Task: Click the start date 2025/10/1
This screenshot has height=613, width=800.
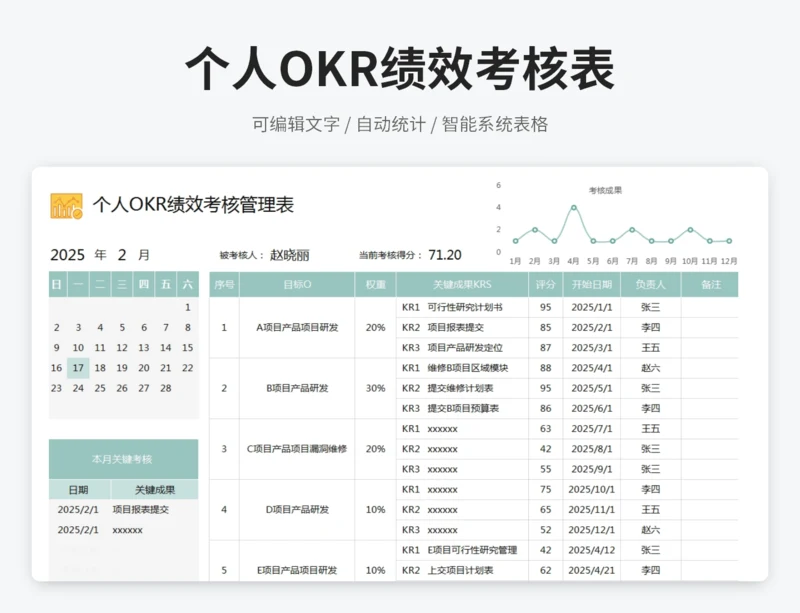Action: tap(592, 489)
